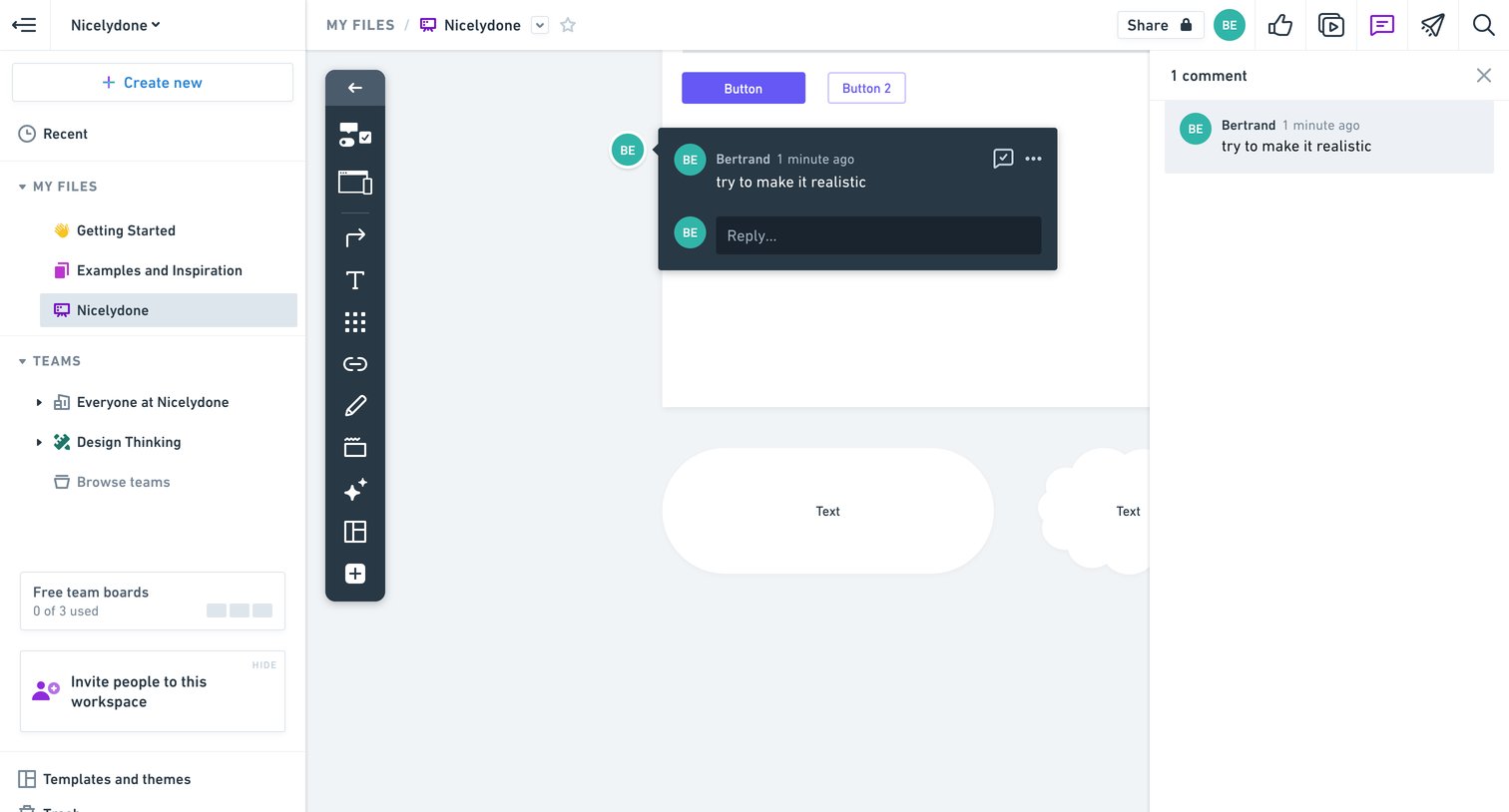Open the UI components tool in toolbar
Viewport: 1509px width, 812px height.
tap(355, 135)
